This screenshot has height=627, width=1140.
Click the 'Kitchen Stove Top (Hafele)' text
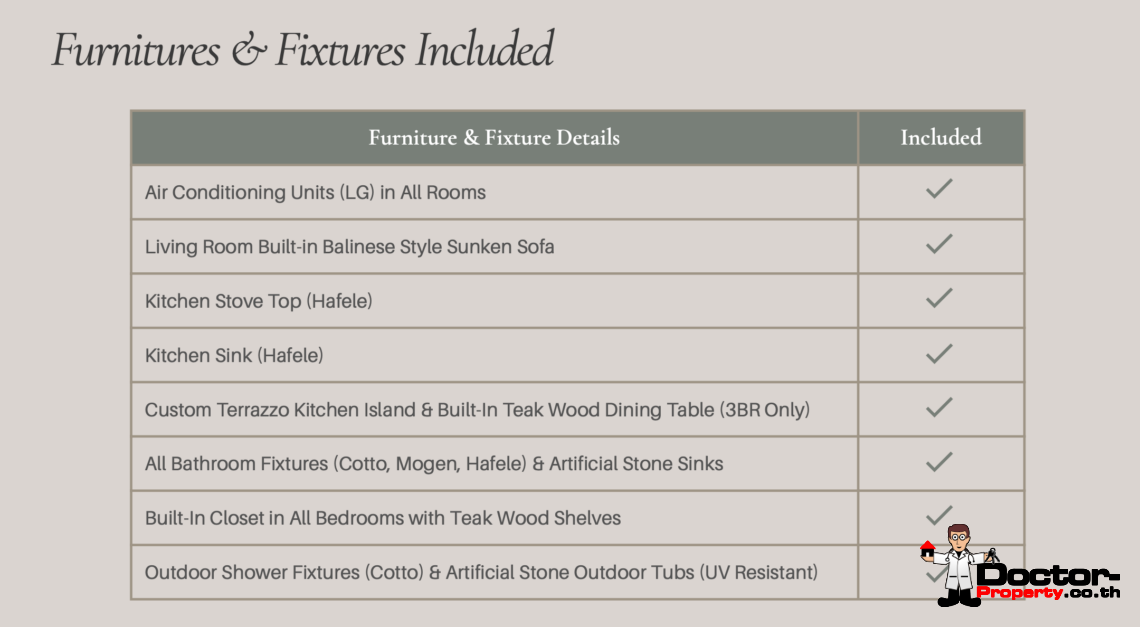(x=258, y=301)
